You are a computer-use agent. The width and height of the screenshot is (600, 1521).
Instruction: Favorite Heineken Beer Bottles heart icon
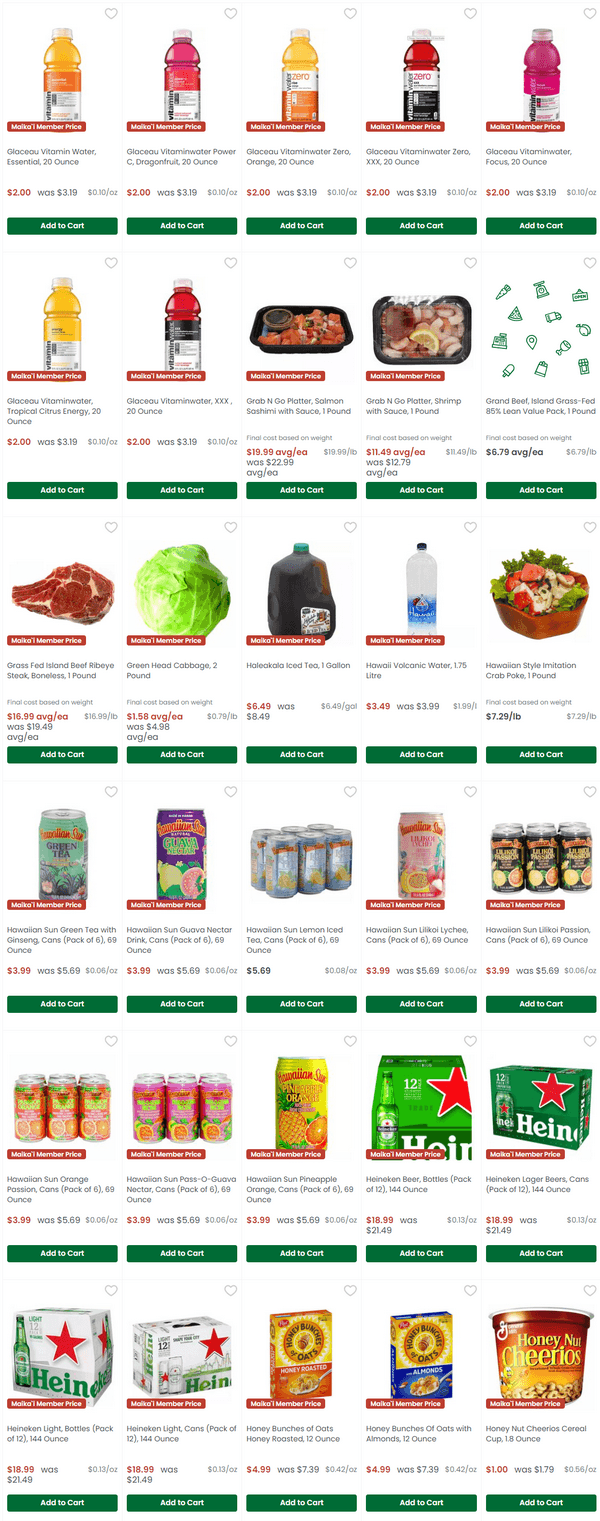[470, 1041]
